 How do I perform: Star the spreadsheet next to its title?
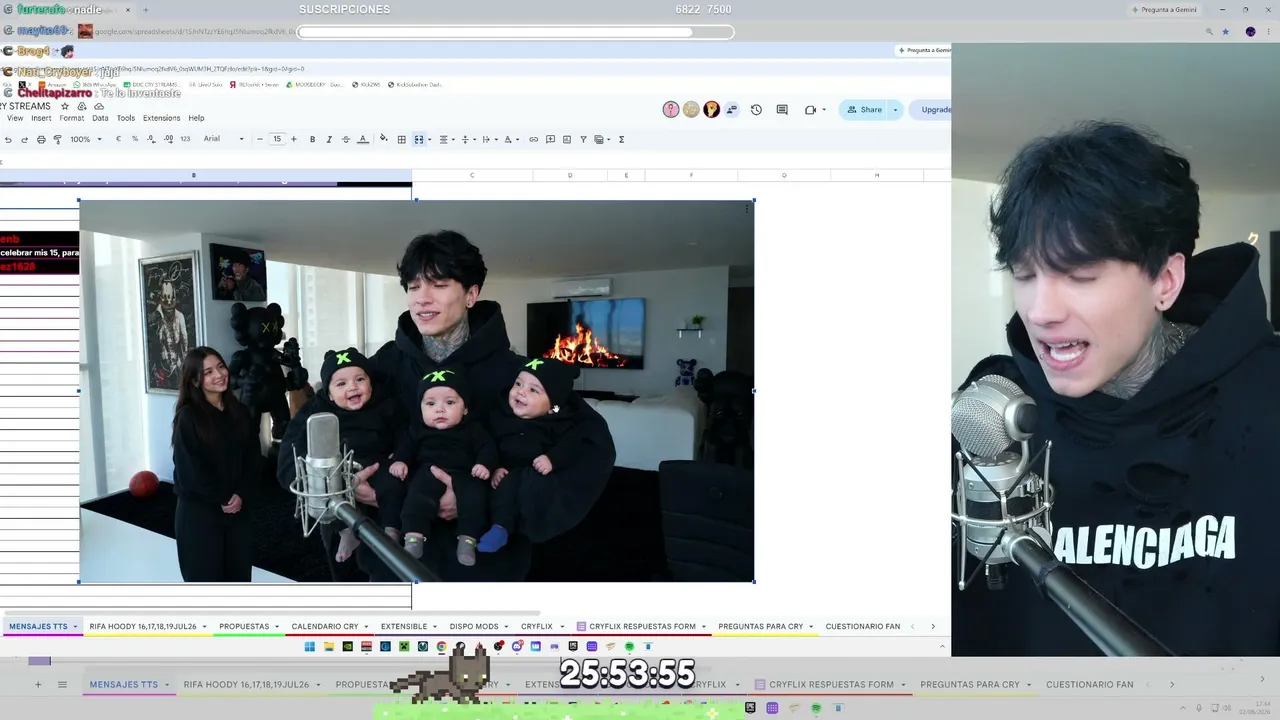tap(65, 106)
